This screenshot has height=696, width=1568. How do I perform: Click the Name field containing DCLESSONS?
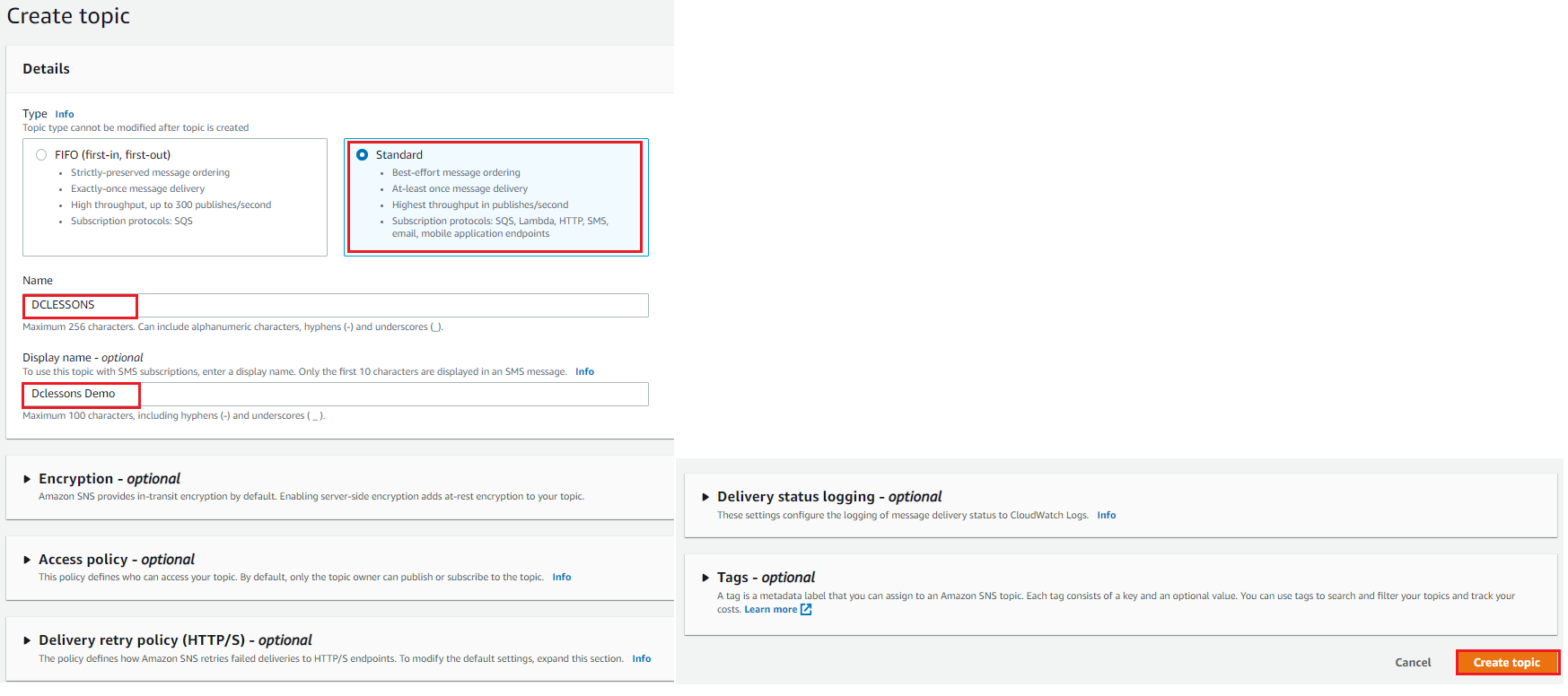pos(335,306)
